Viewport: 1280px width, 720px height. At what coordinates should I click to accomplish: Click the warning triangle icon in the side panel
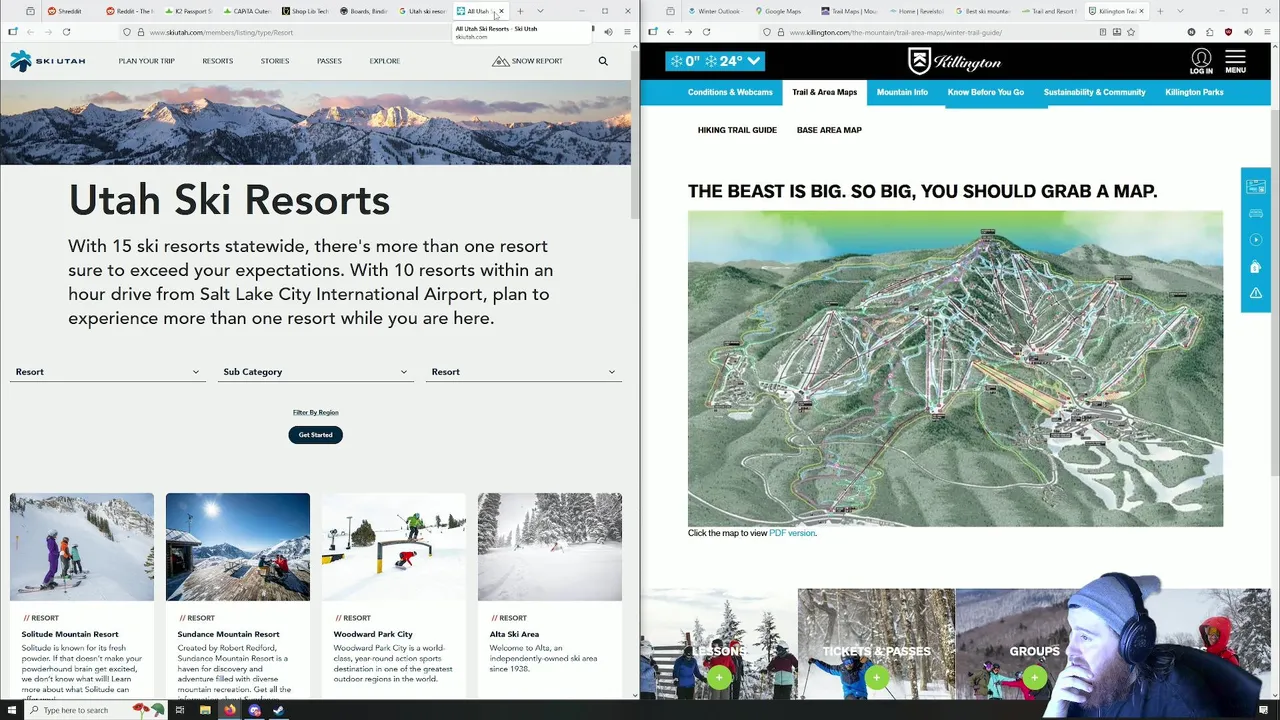tap(1256, 293)
